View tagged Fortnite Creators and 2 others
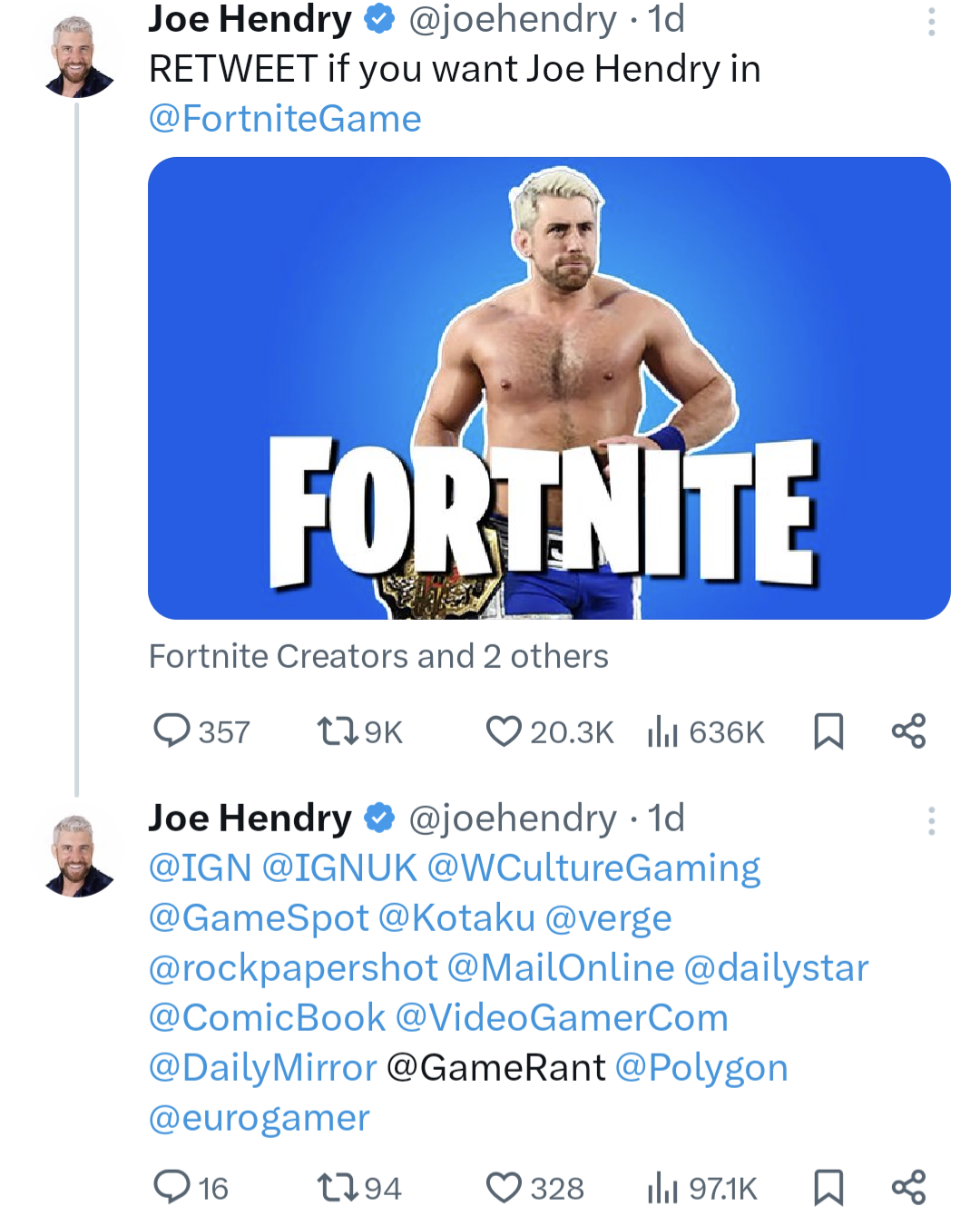980x1216 pixels. point(378,656)
